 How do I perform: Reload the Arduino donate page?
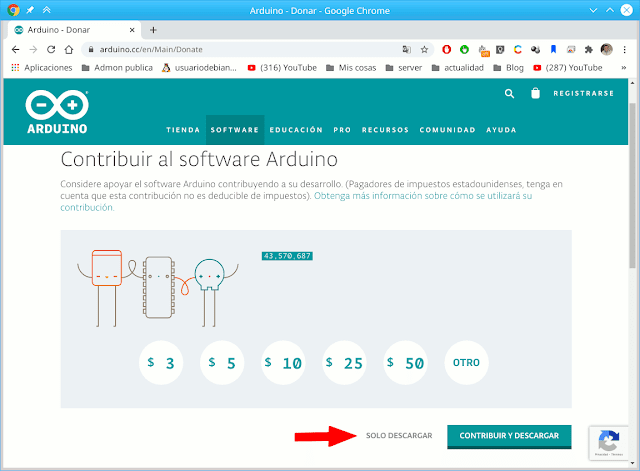[x=51, y=49]
